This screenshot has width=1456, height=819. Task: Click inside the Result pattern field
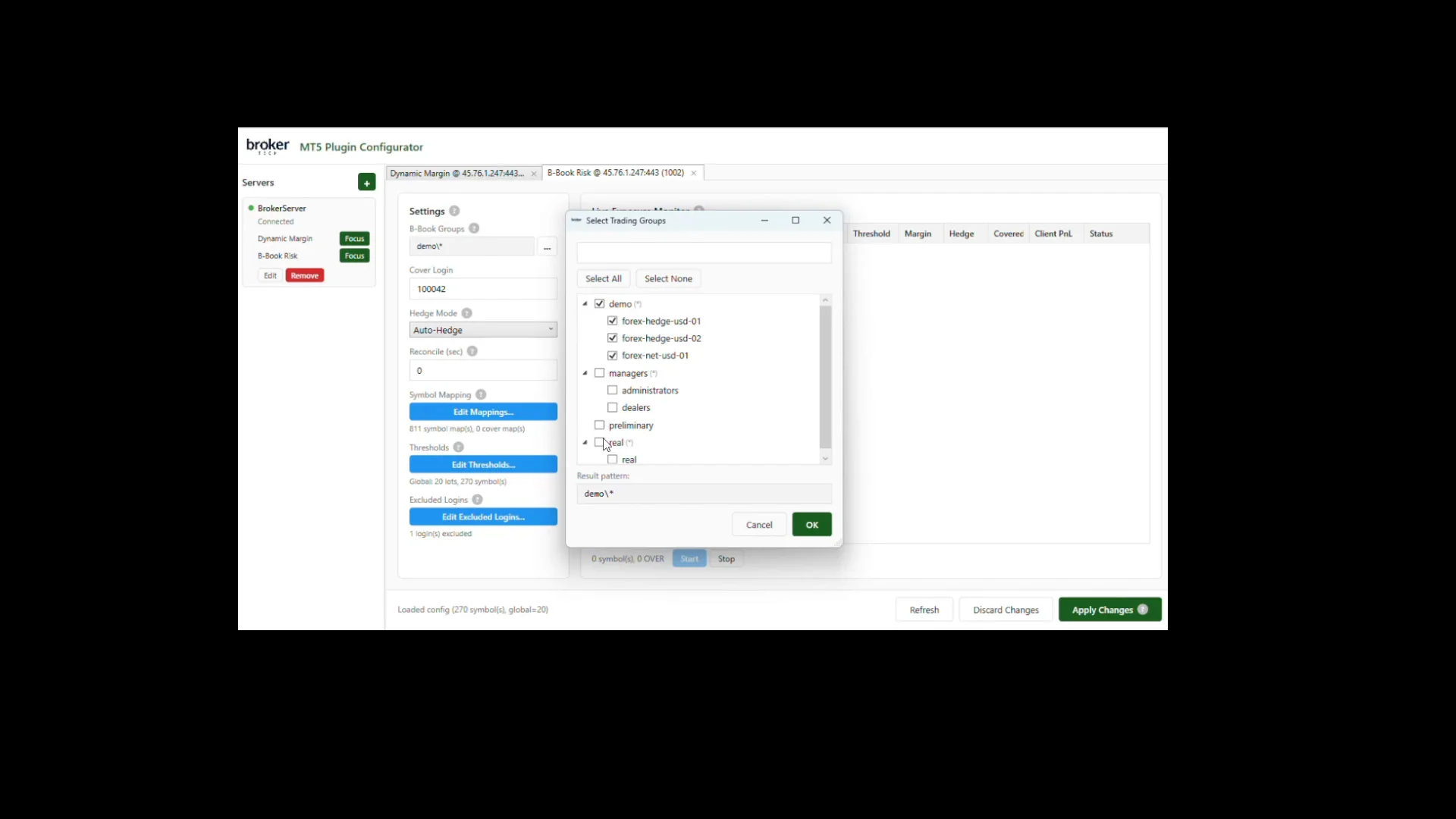(703, 493)
